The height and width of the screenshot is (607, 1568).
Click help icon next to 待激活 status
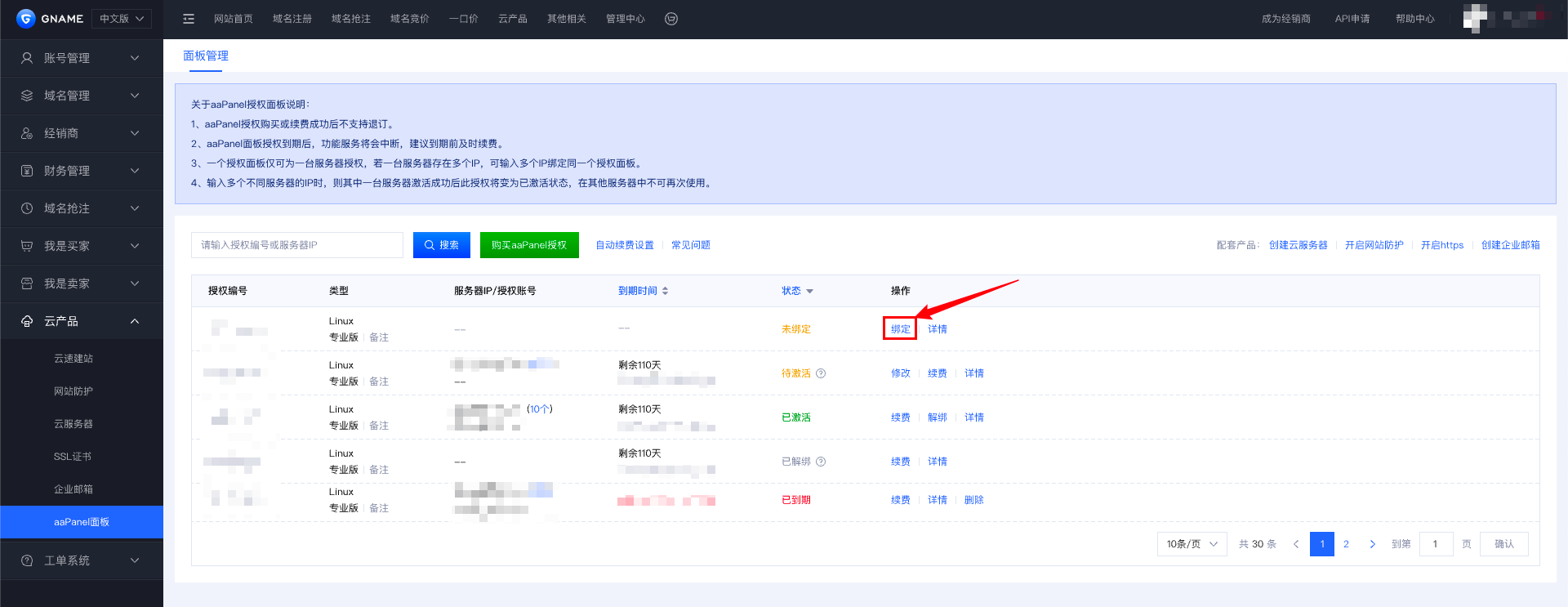821,373
